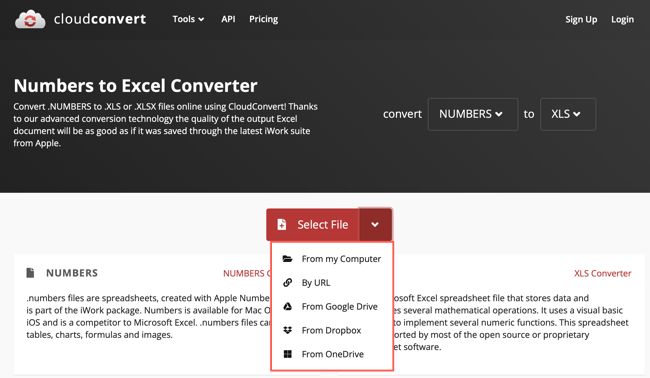This screenshot has height=378, width=650.
Task: Click the document icon beside NUMBERS heading
Action: 30,273
